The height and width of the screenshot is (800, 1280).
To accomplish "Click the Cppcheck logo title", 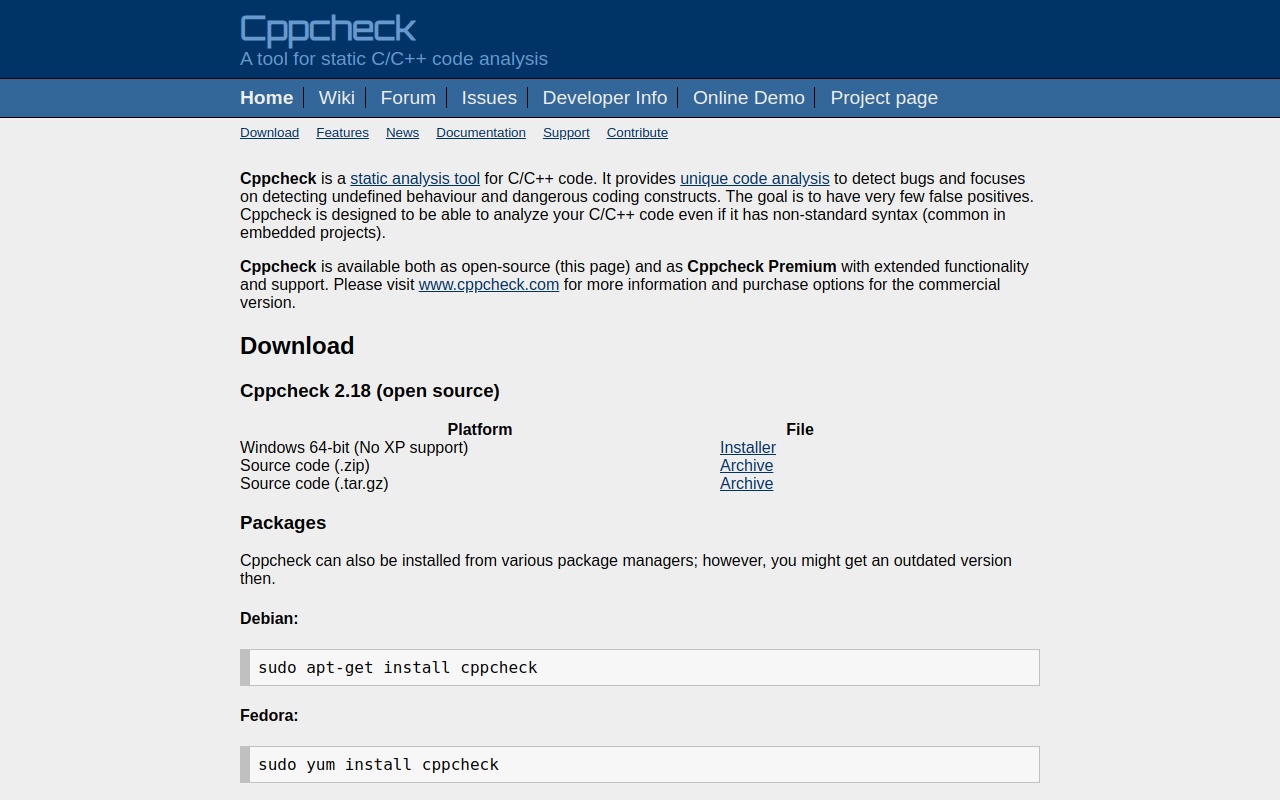I will tap(328, 29).
